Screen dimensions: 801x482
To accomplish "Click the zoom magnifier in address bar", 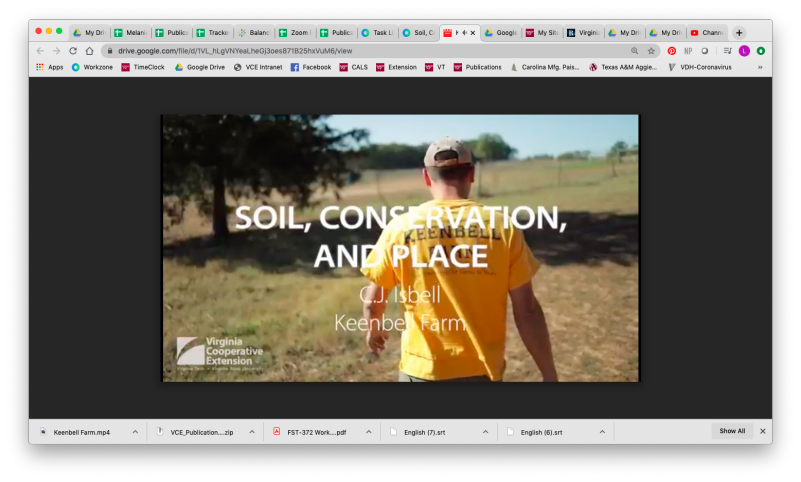I will click(634, 51).
